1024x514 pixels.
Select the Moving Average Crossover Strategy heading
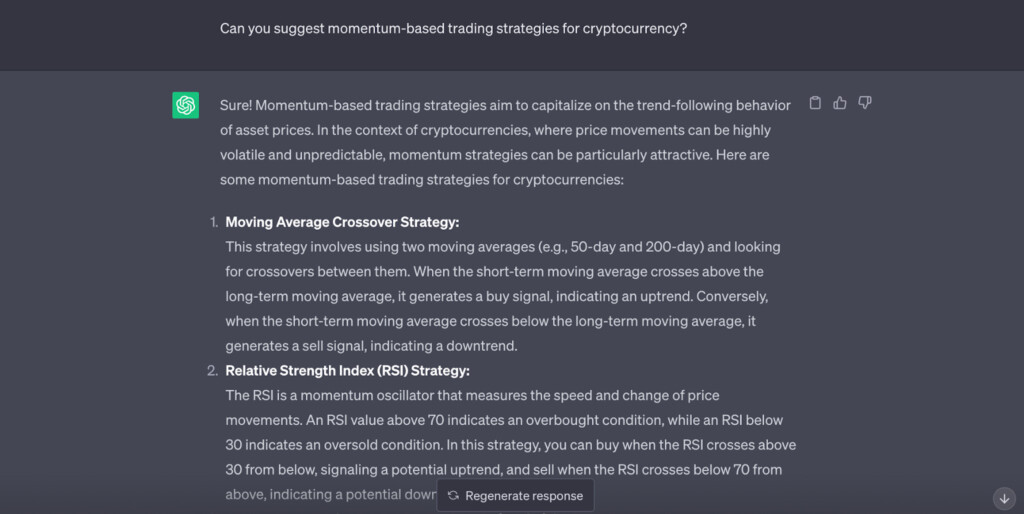pos(342,222)
